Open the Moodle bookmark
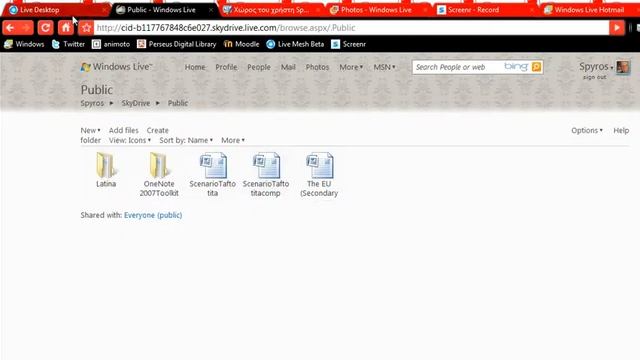The image size is (640, 360). click(241, 44)
